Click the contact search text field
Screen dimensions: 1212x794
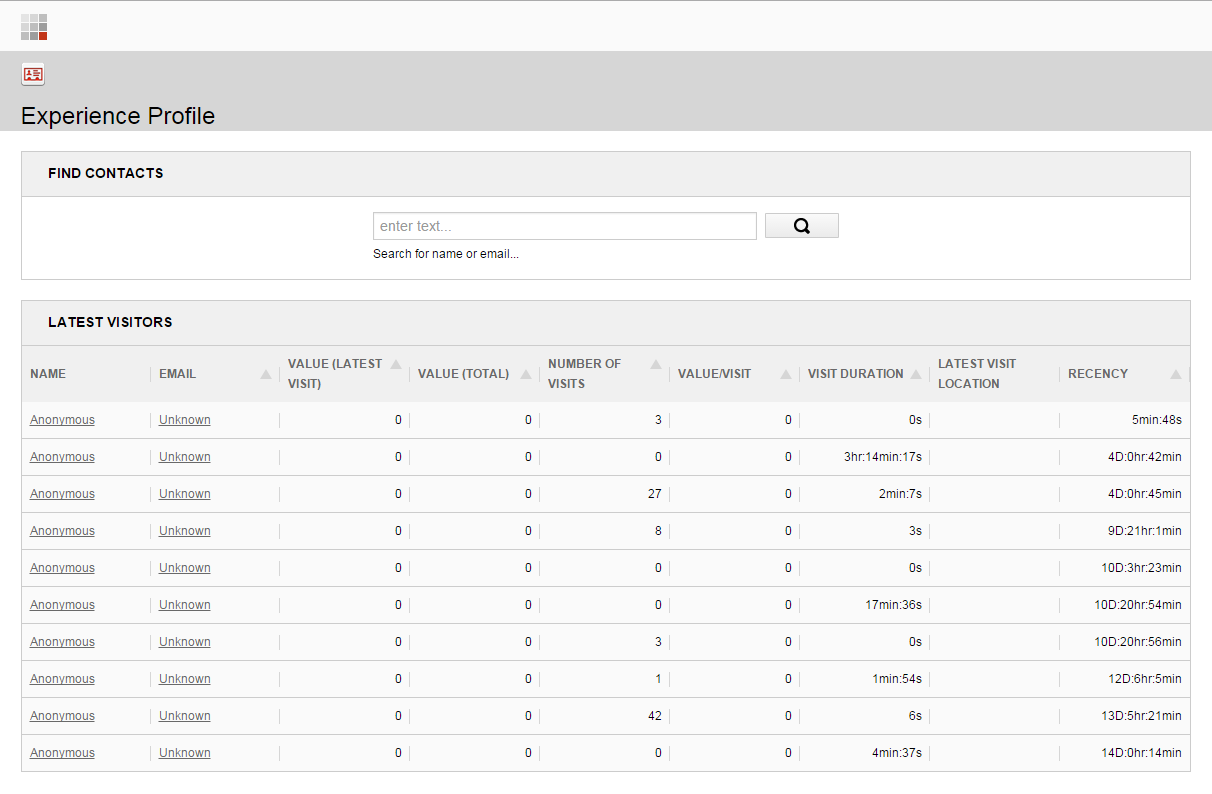564,225
